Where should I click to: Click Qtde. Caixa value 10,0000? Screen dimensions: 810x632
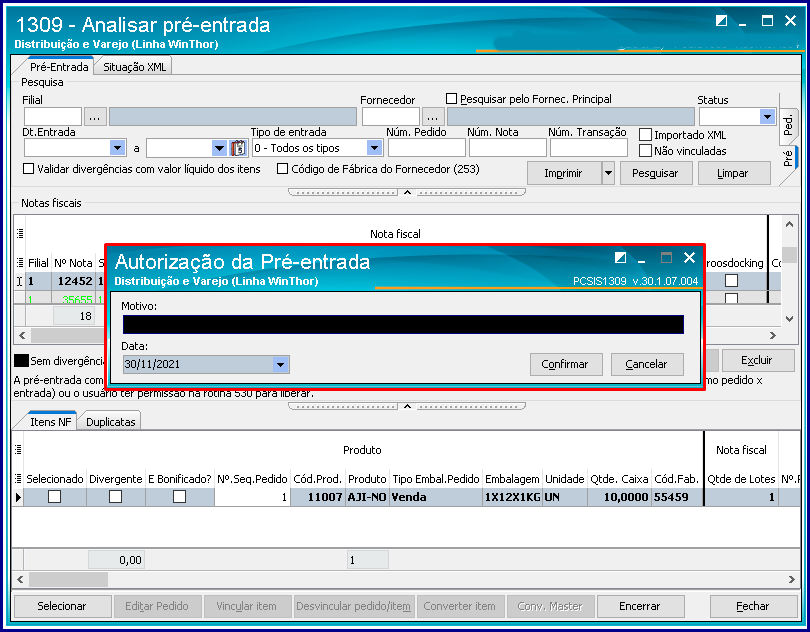[x=619, y=497]
